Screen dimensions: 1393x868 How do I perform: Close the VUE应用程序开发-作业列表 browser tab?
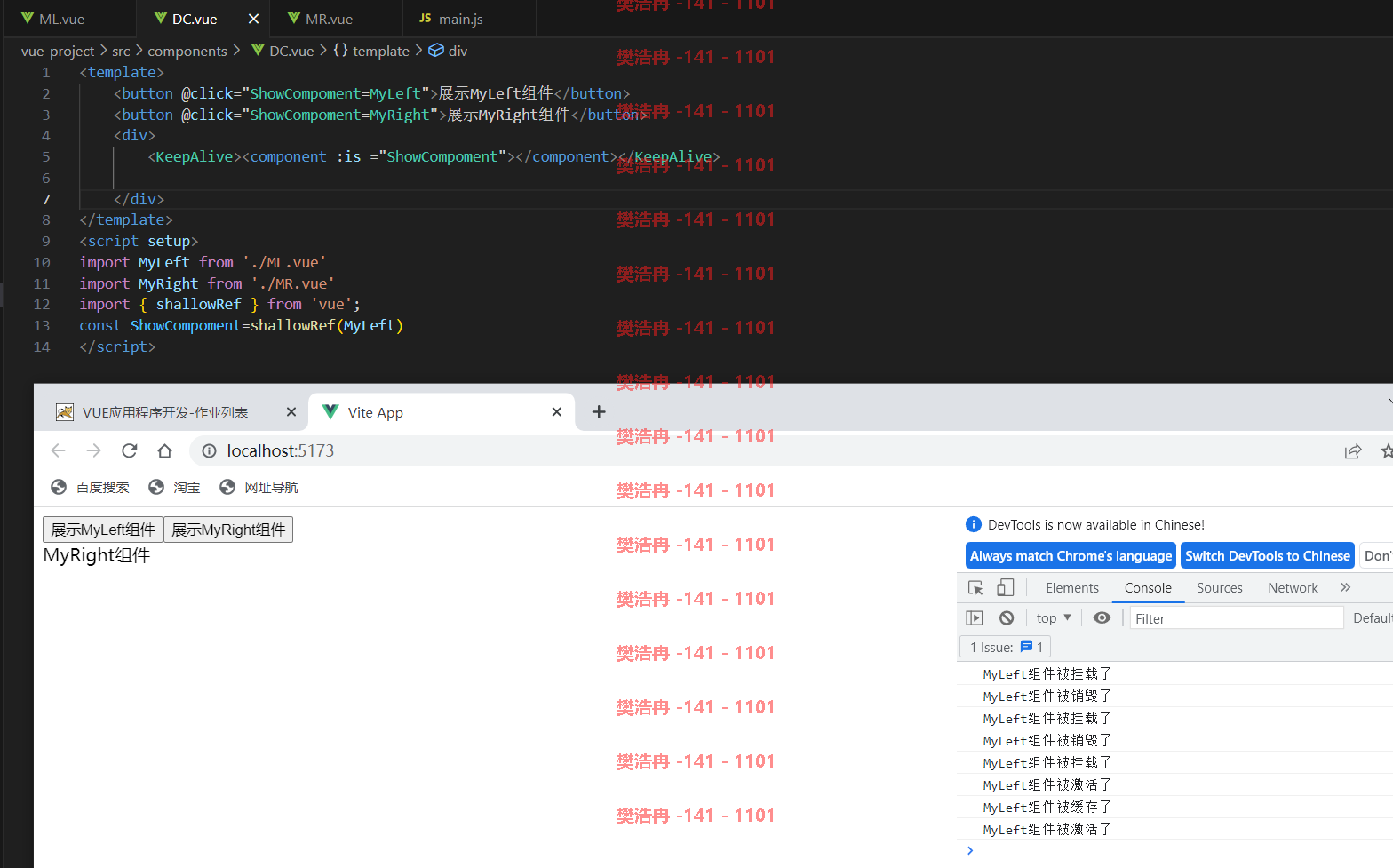[x=291, y=412]
